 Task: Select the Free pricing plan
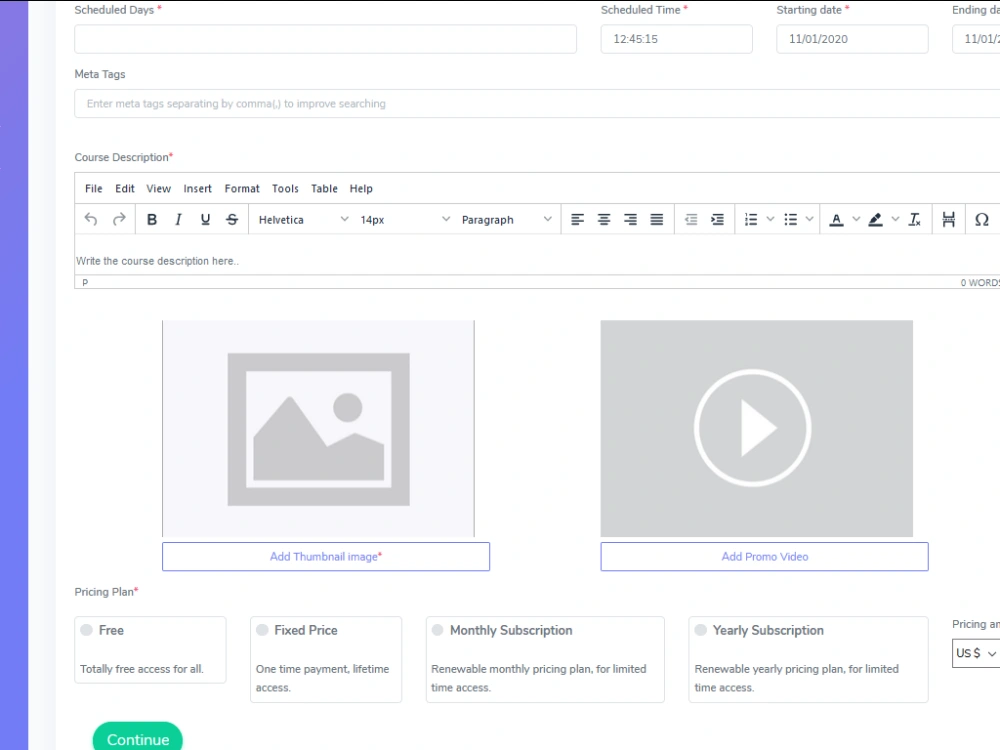pyautogui.click(x=87, y=630)
